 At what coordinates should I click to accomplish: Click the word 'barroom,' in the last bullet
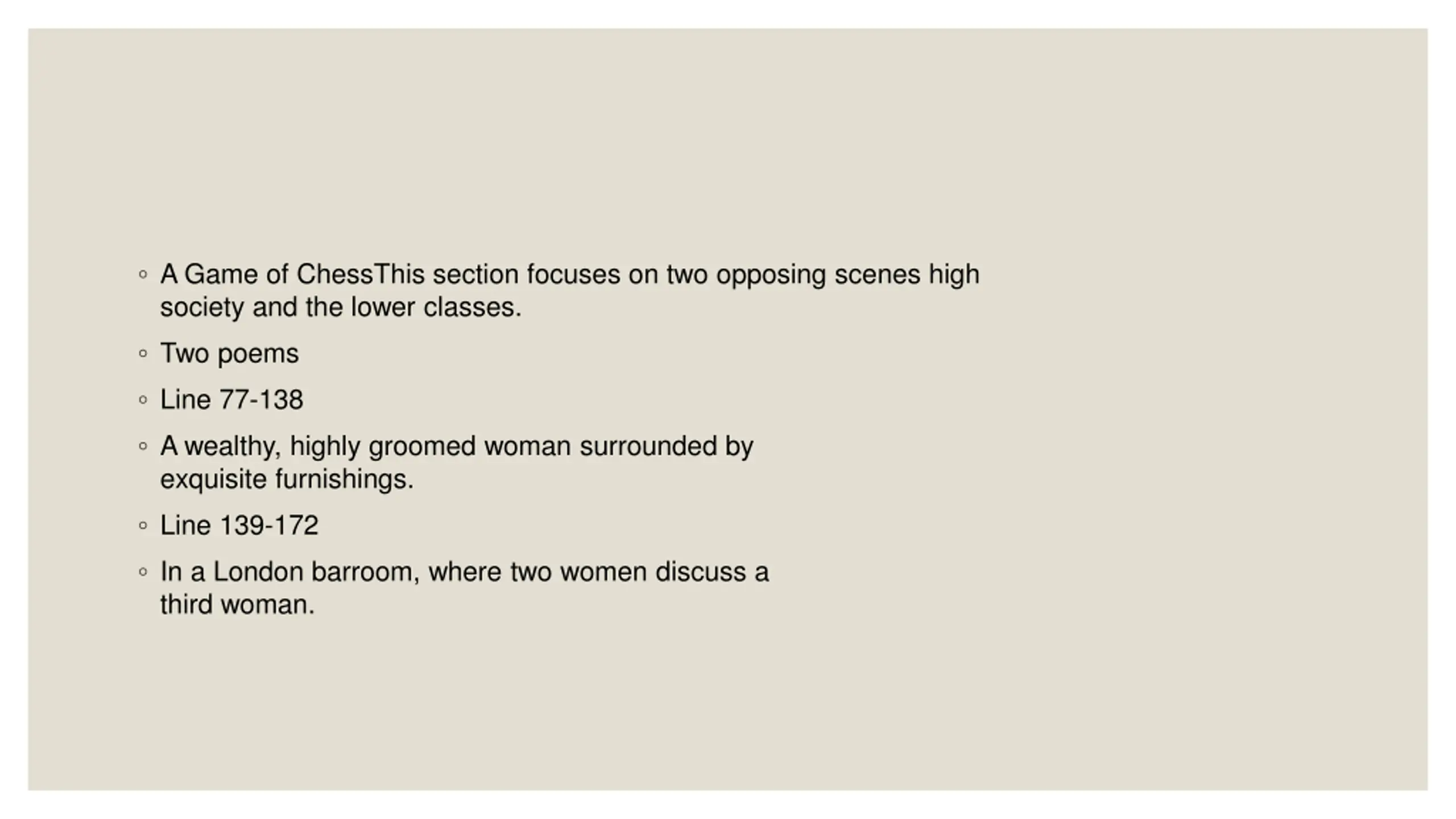coord(365,572)
